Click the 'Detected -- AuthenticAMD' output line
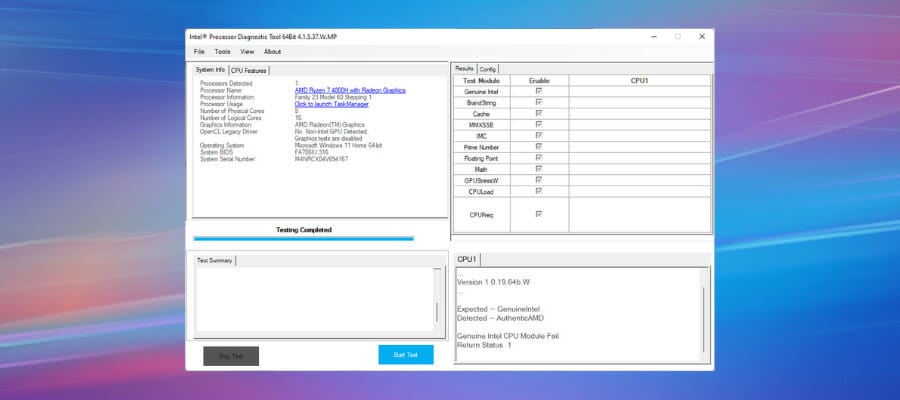This screenshot has height=400, width=900. 500,318
